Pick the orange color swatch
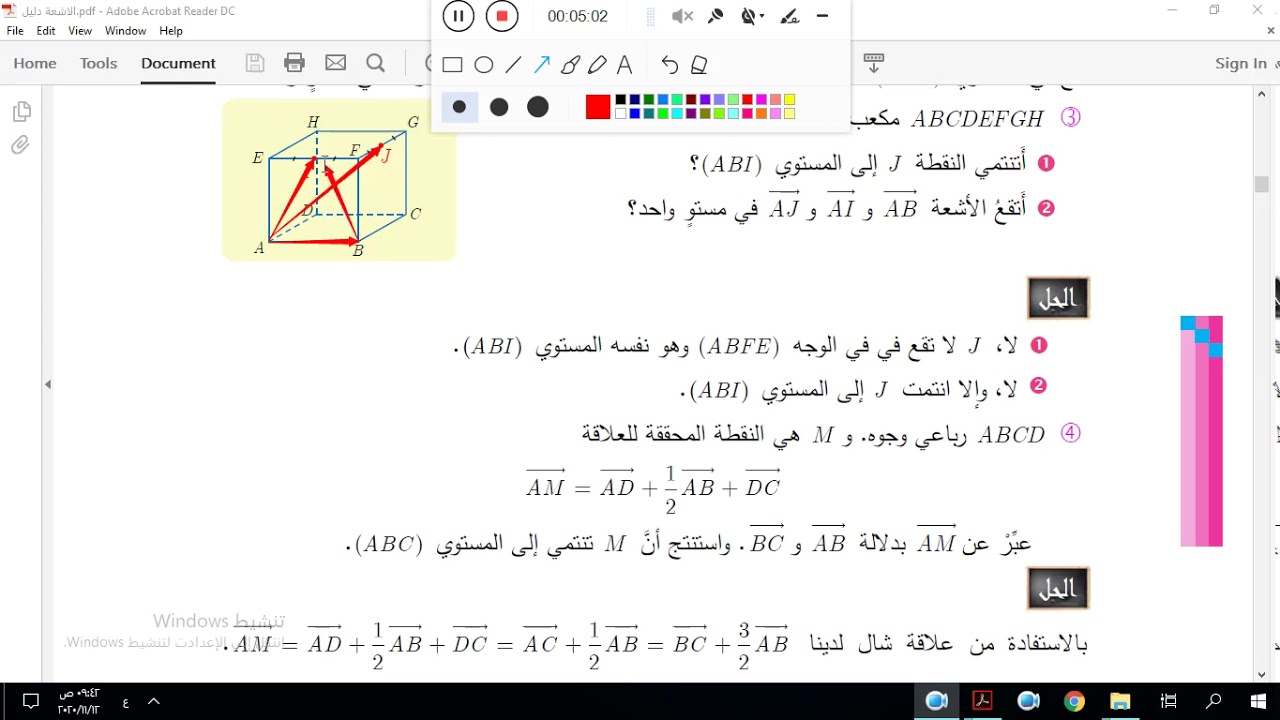 coord(761,114)
